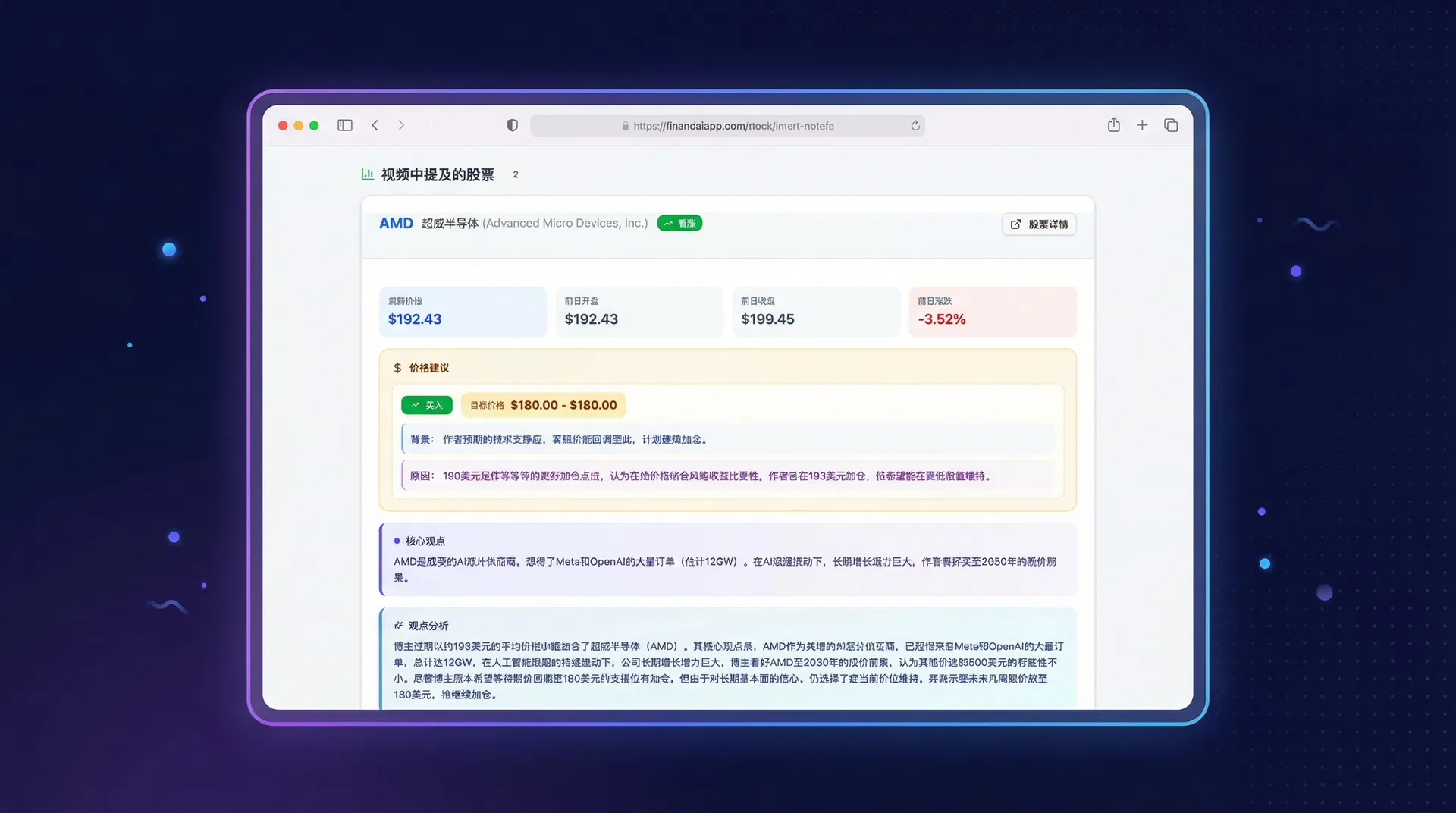Viewport: 1456px width, 813px height.
Task: Reload the page from address bar
Action: point(915,126)
